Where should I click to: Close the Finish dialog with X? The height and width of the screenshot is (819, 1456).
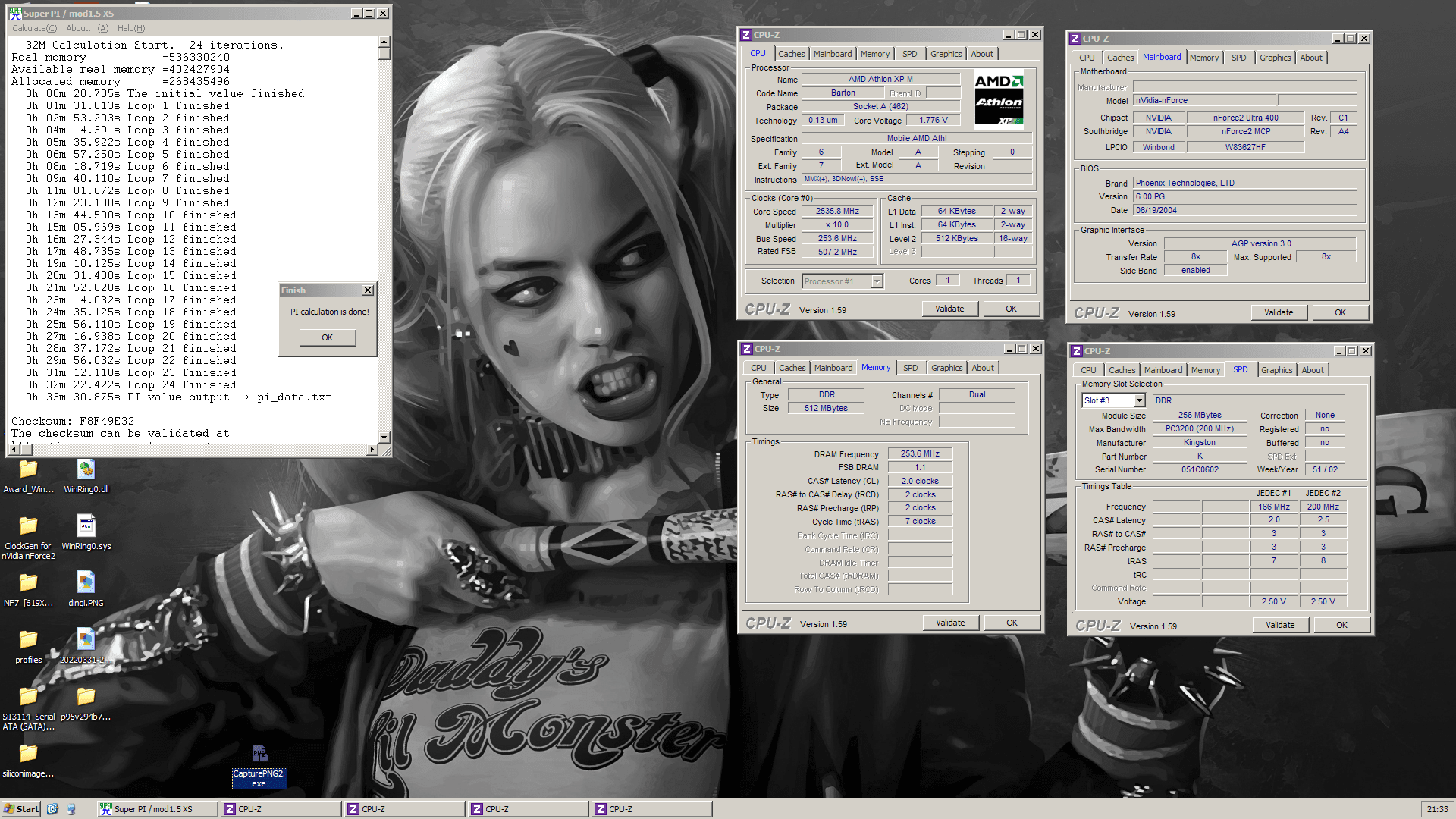(368, 290)
